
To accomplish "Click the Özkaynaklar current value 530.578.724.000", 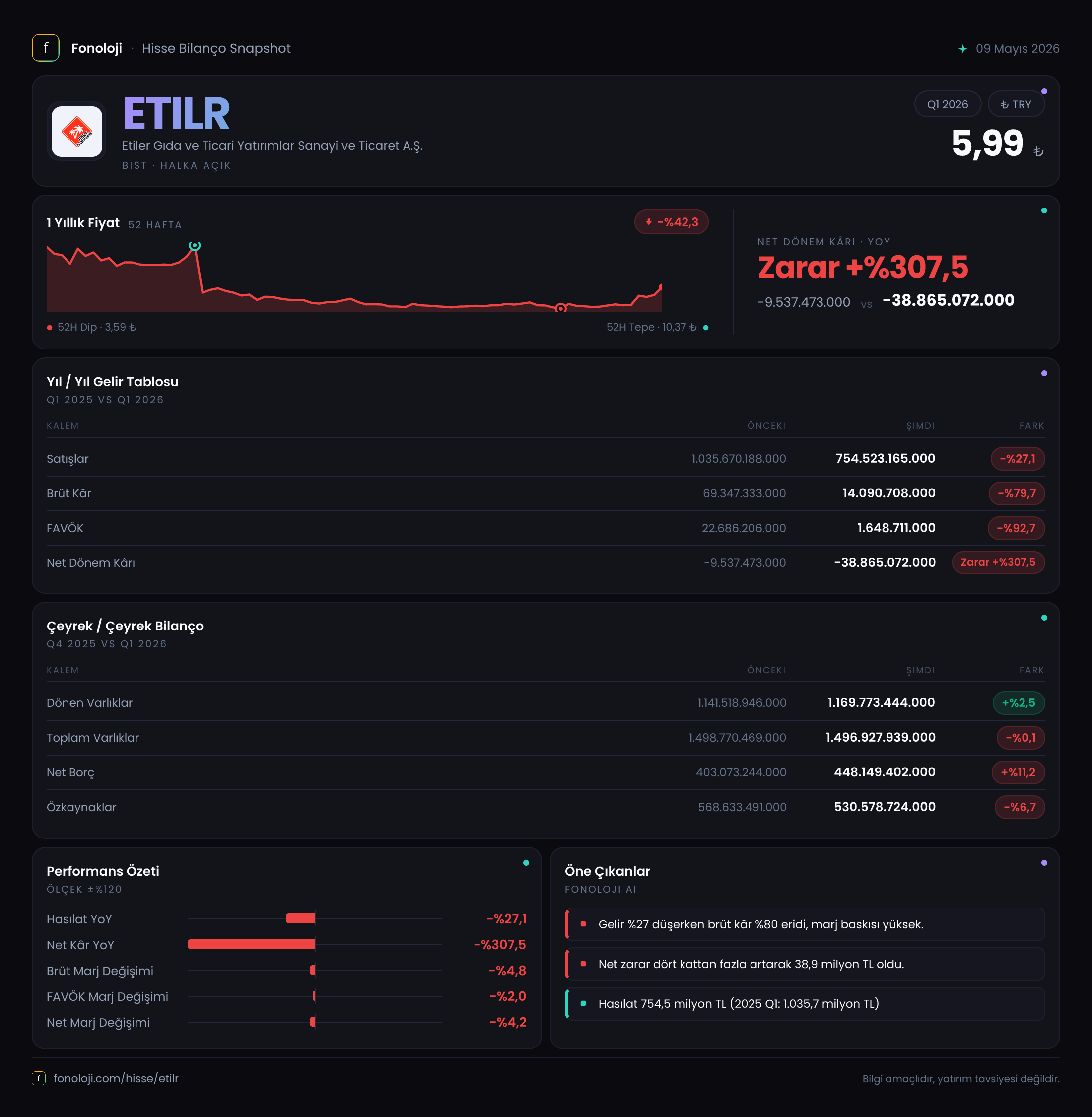I will [x=885, y=807].
